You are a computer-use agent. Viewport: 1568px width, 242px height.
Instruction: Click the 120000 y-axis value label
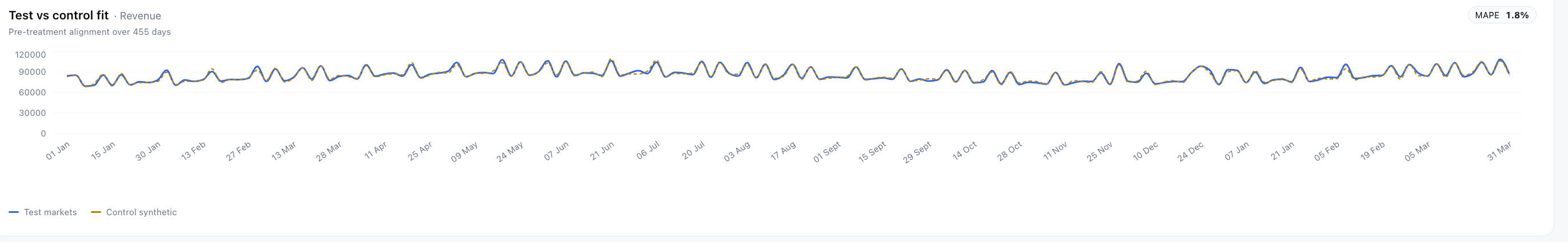tap(30, 55)
